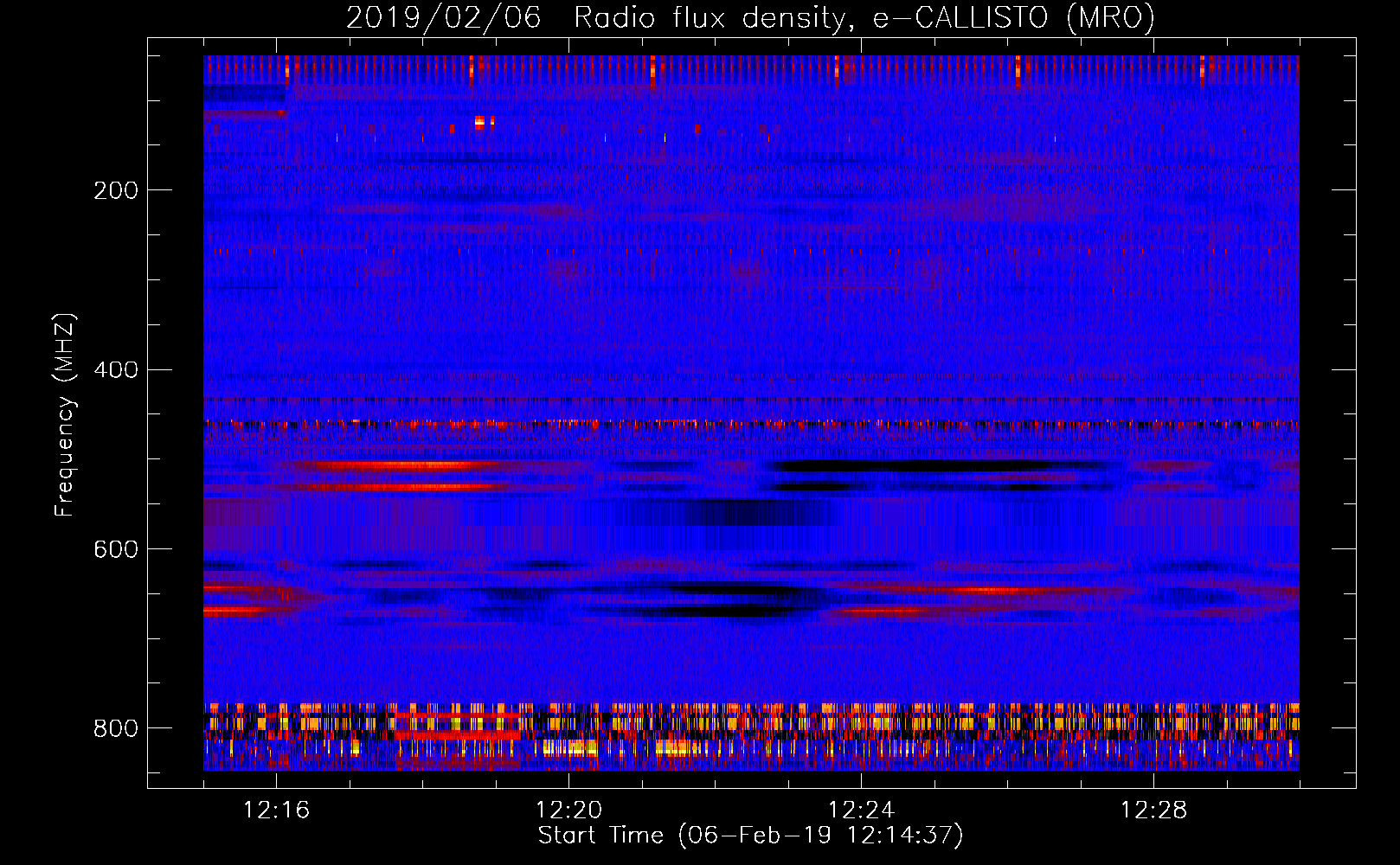
Task: Click the 12:28 time tick label
Action: [x=1153, y=811]
